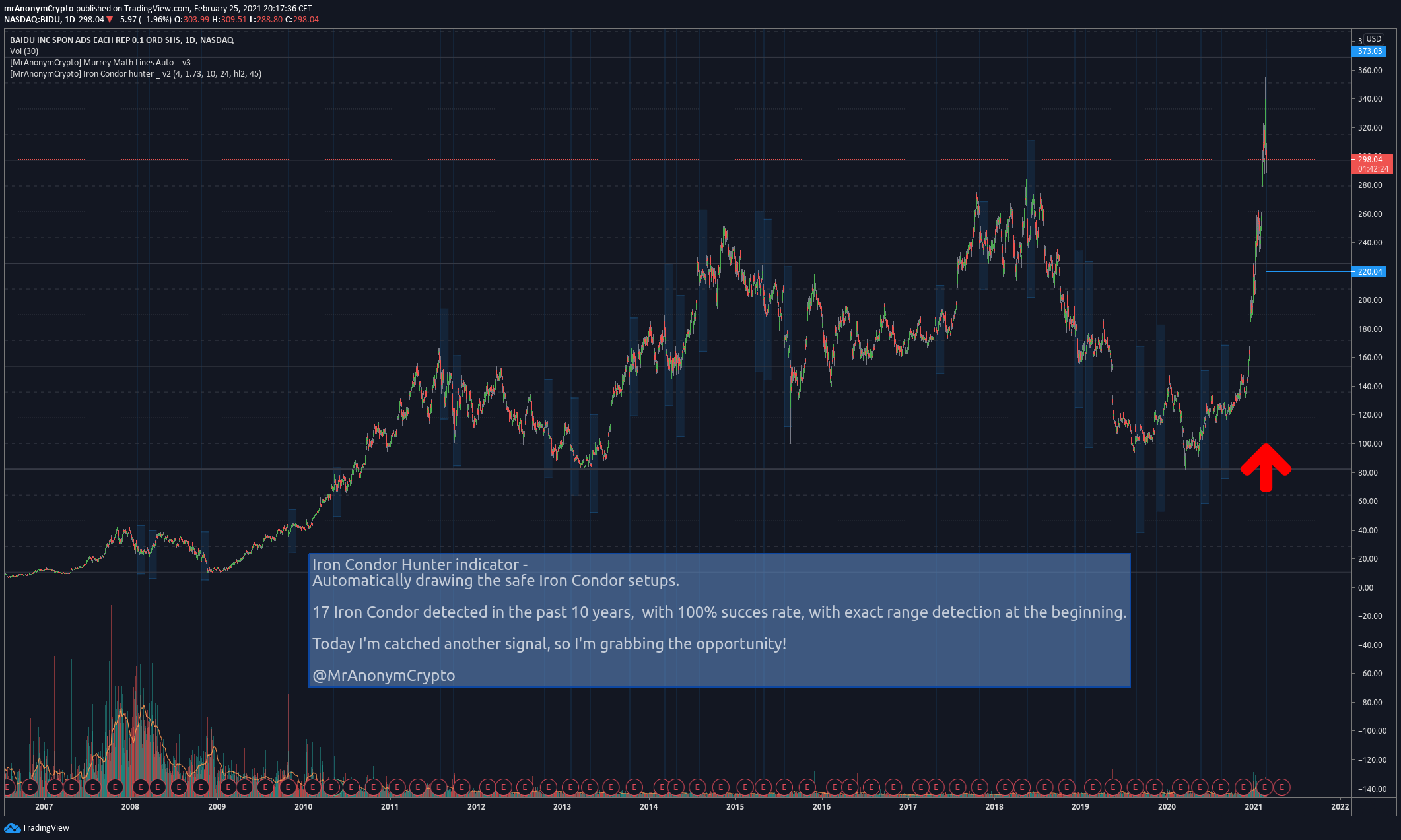The image size is (1401, 840).
Task: Click 360.00 on the price axis
Action: click(x=1370, y=71)
